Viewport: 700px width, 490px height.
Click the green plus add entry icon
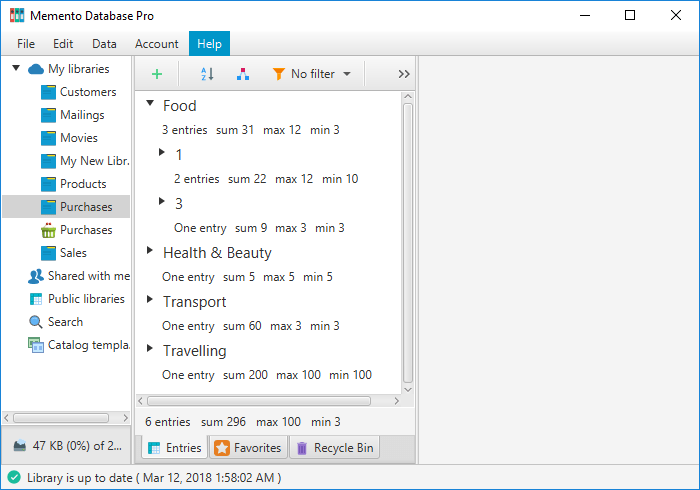click(157, 74)
